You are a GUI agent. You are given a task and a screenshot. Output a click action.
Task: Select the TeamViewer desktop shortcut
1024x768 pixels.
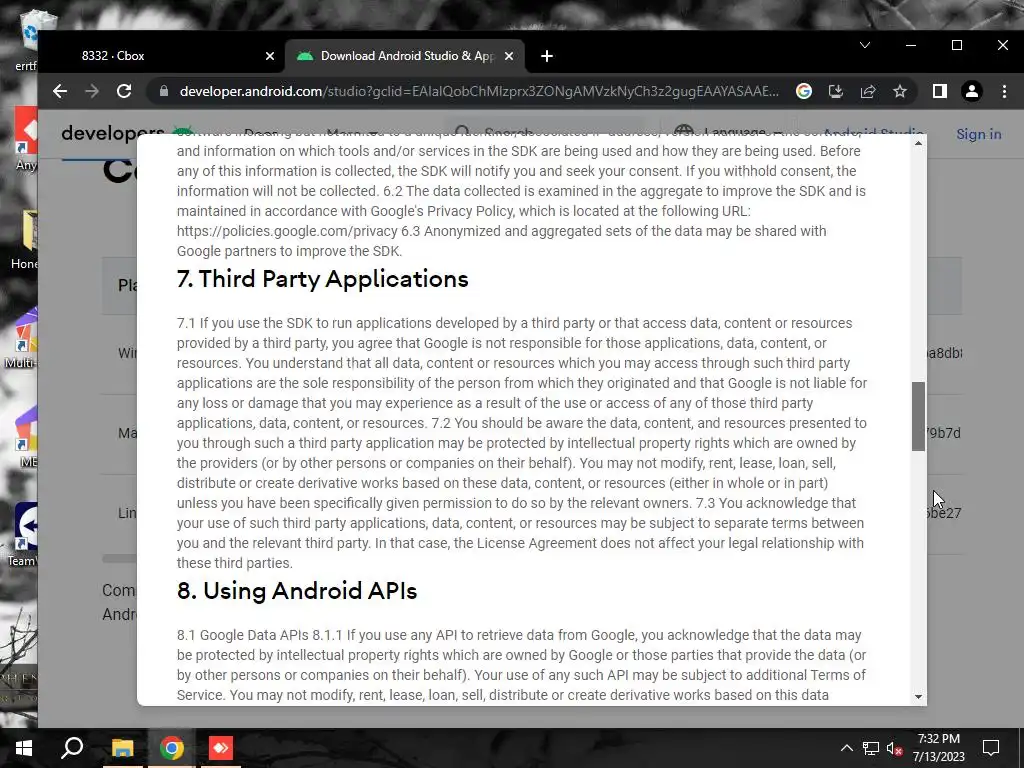point(24,534)
